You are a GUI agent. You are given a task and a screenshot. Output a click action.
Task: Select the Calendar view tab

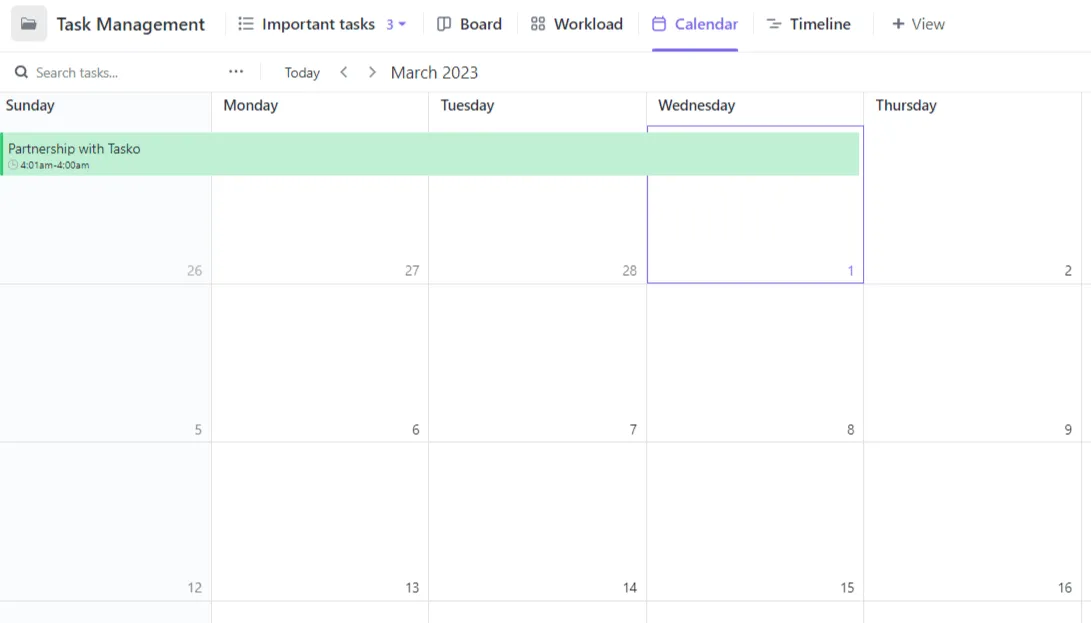tap(695, 24)
